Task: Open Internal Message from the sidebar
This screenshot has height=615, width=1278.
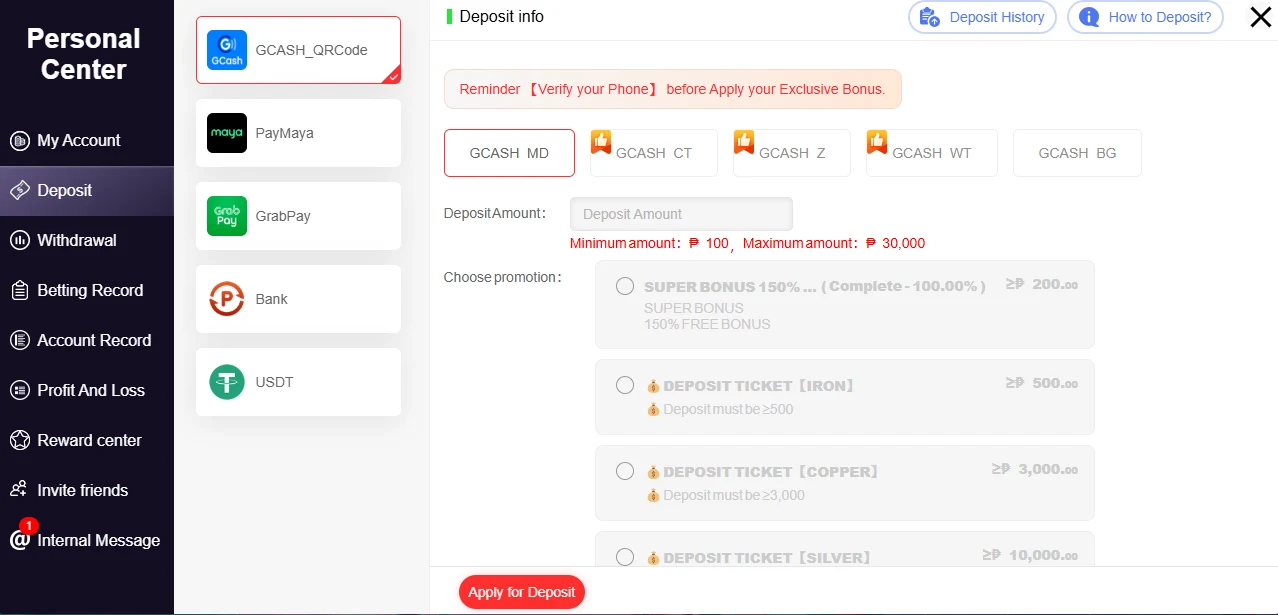Action: coord(98,540)
